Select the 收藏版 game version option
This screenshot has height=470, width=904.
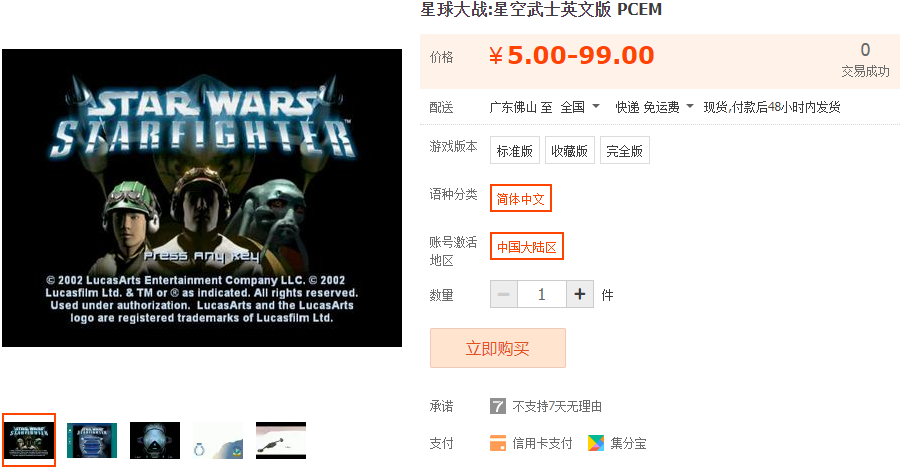(x=570, y=151)
